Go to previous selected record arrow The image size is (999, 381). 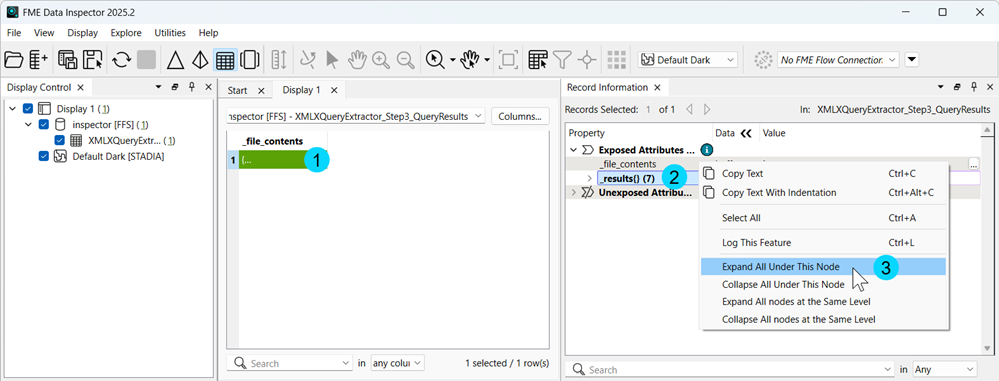pos(689,110)
